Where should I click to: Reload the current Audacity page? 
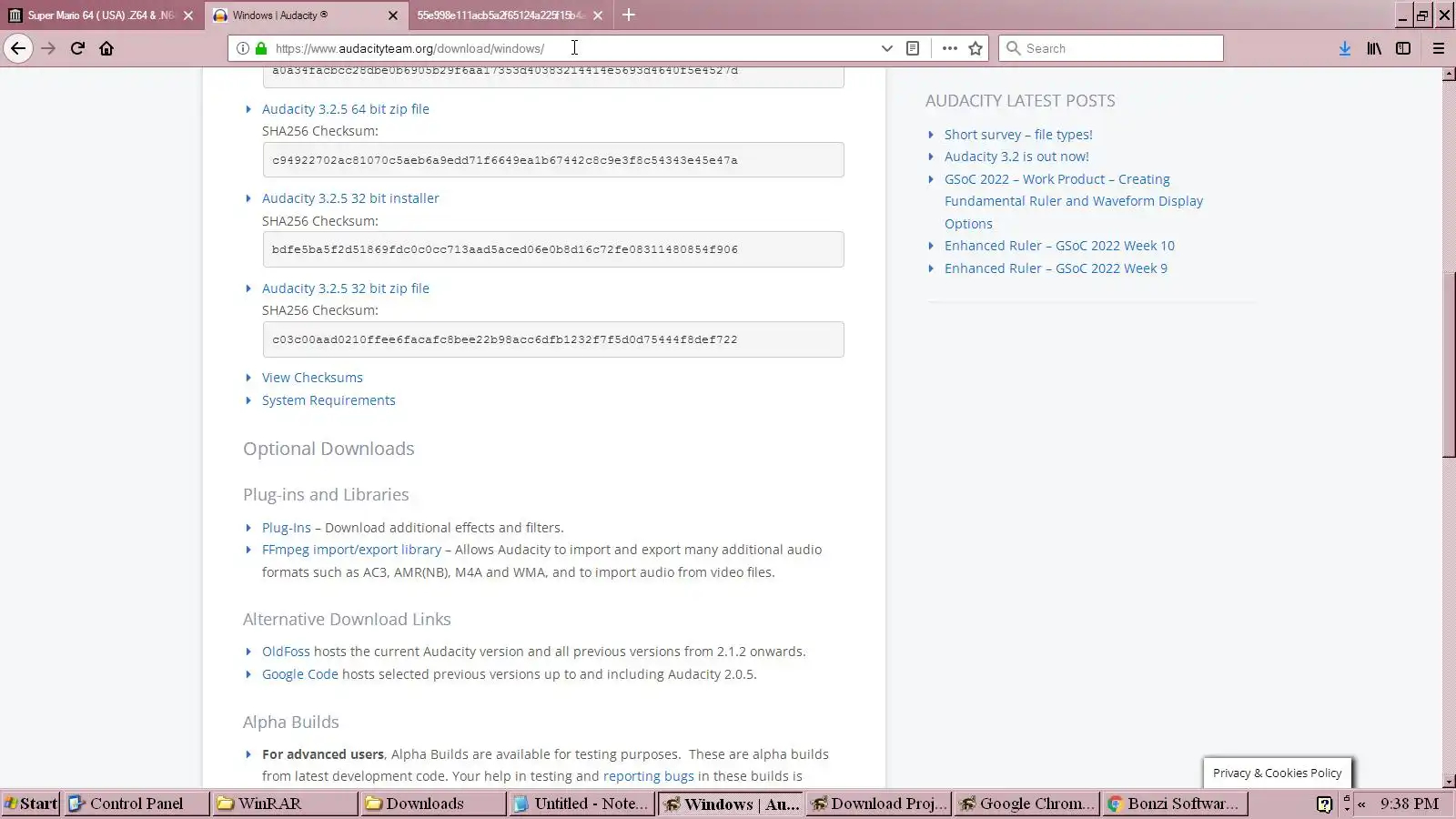[77, 48]
